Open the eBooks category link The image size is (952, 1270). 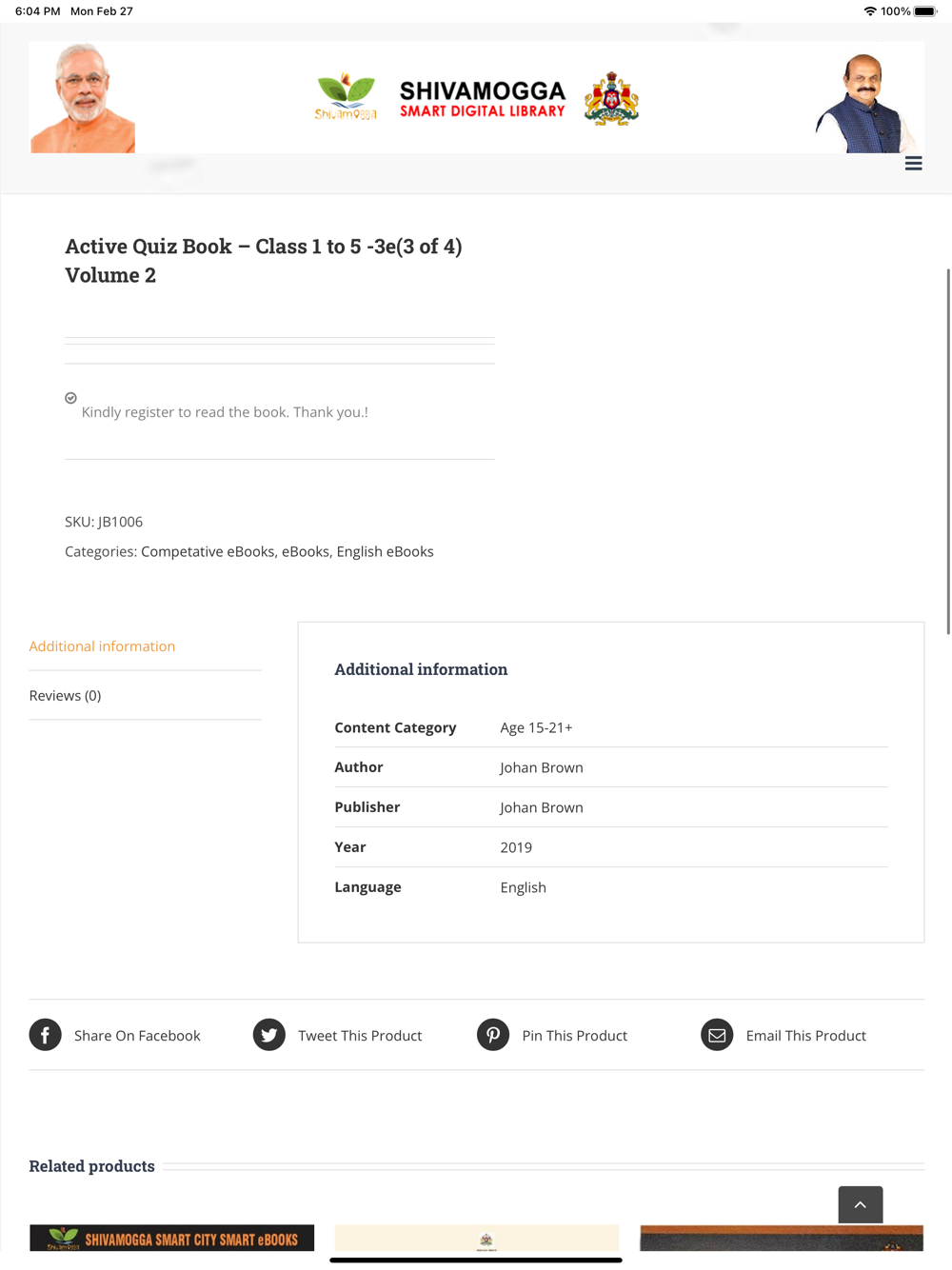point(305,551)
